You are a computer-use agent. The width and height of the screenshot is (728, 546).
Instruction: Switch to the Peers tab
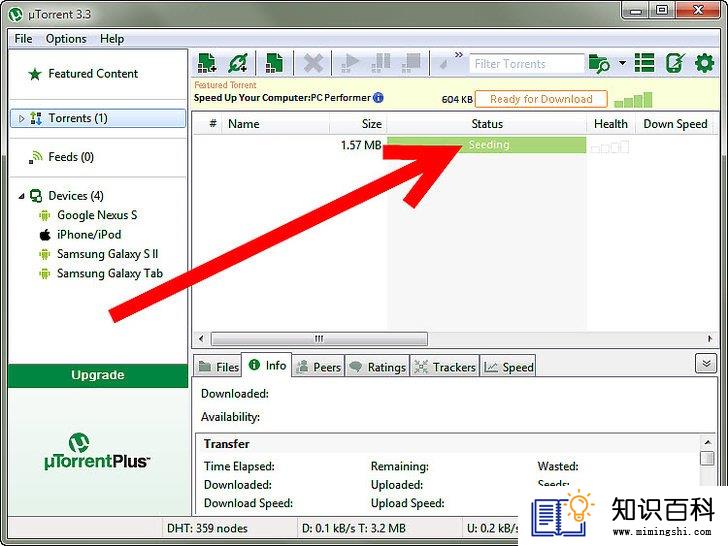coord(319,367)
